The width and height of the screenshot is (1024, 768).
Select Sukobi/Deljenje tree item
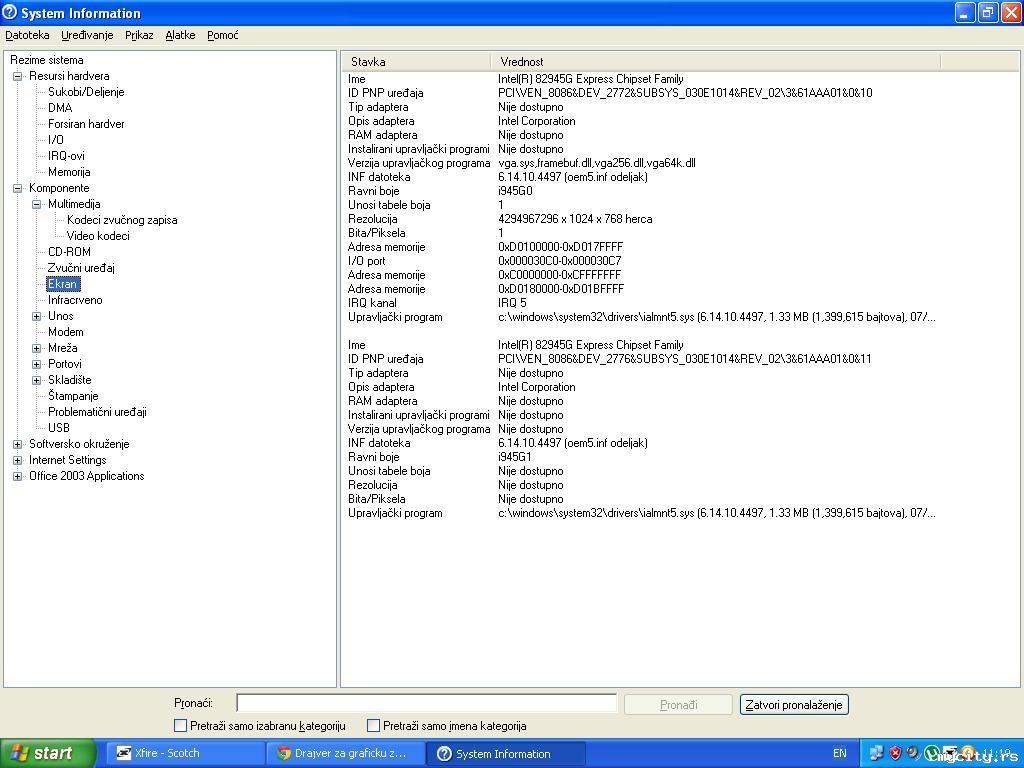point(86,92)
